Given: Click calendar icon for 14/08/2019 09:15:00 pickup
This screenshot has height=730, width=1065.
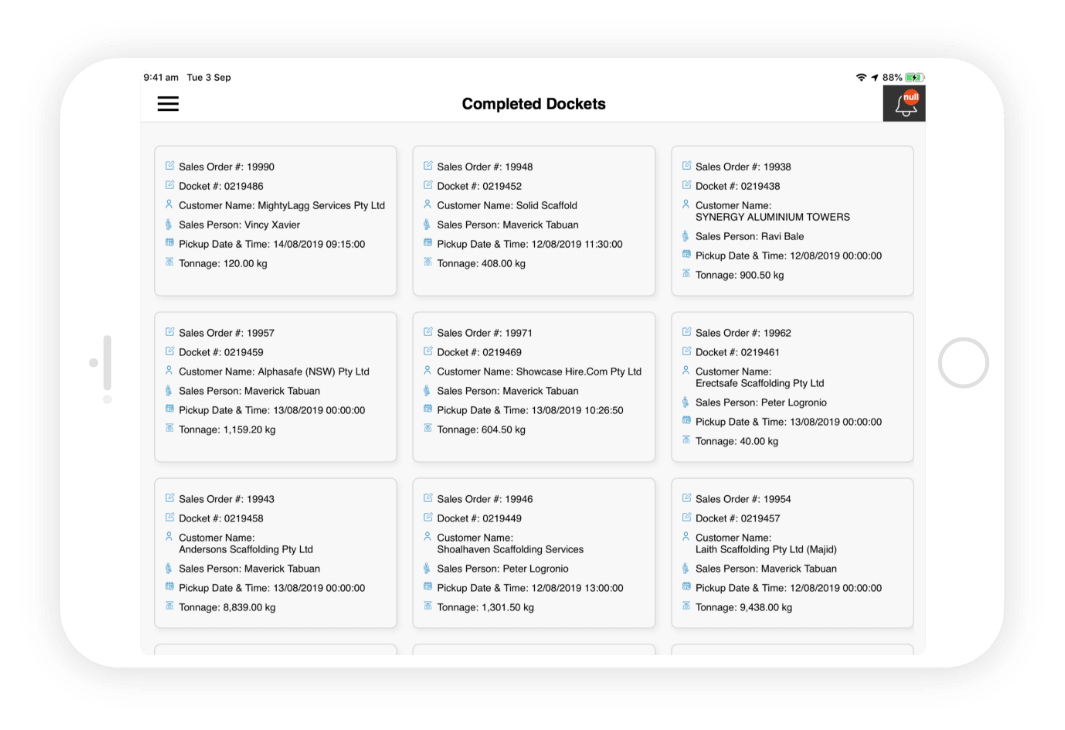Looking at the screenshot, I should [170, 243].
